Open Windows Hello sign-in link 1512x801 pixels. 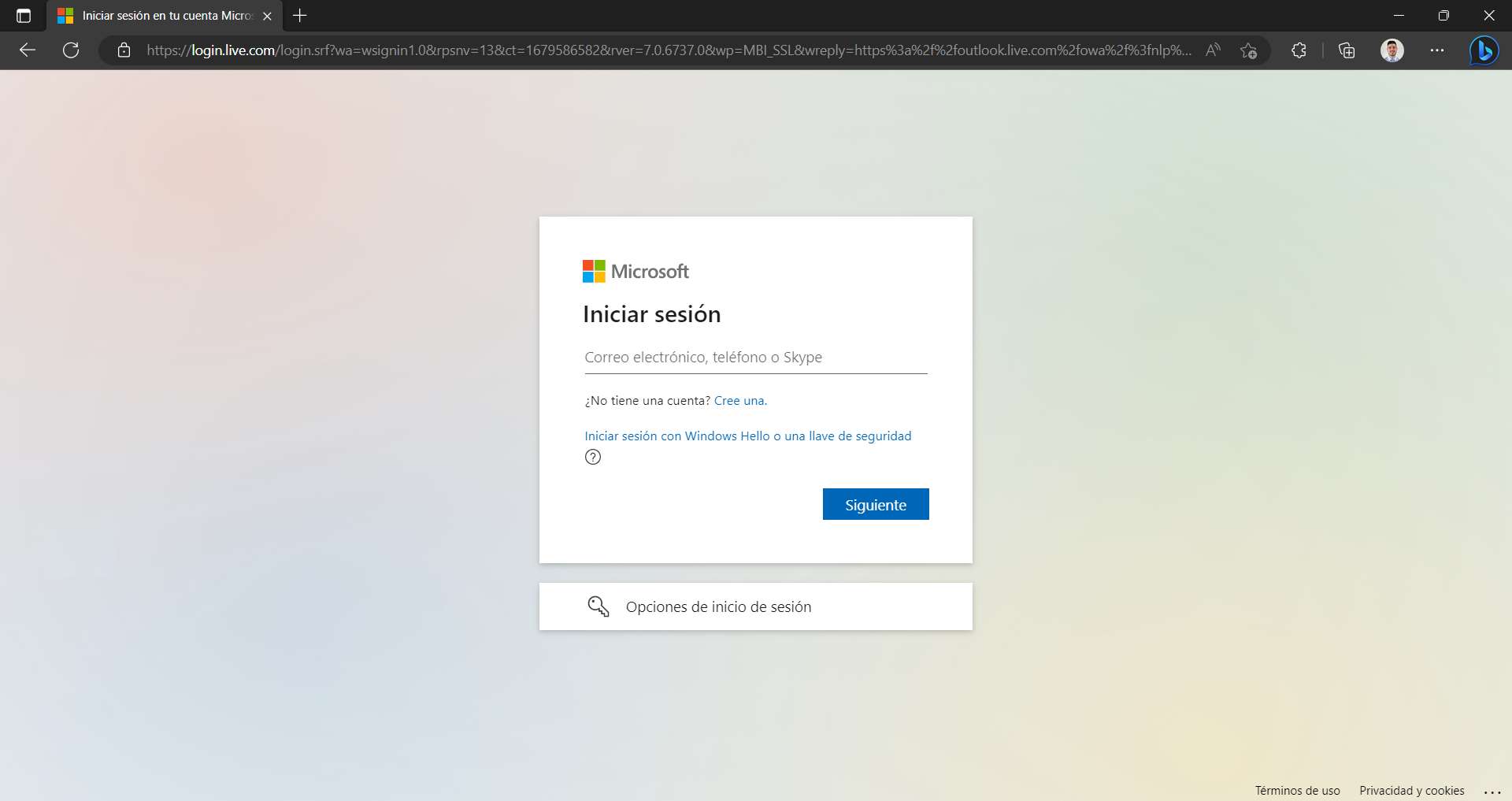point(747,436)
